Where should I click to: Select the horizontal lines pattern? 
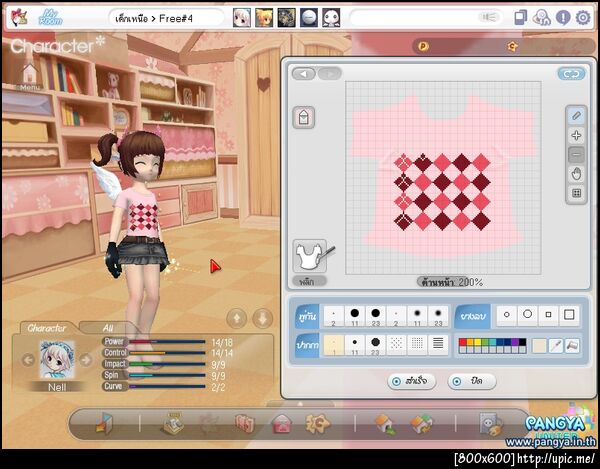[439, 345]
